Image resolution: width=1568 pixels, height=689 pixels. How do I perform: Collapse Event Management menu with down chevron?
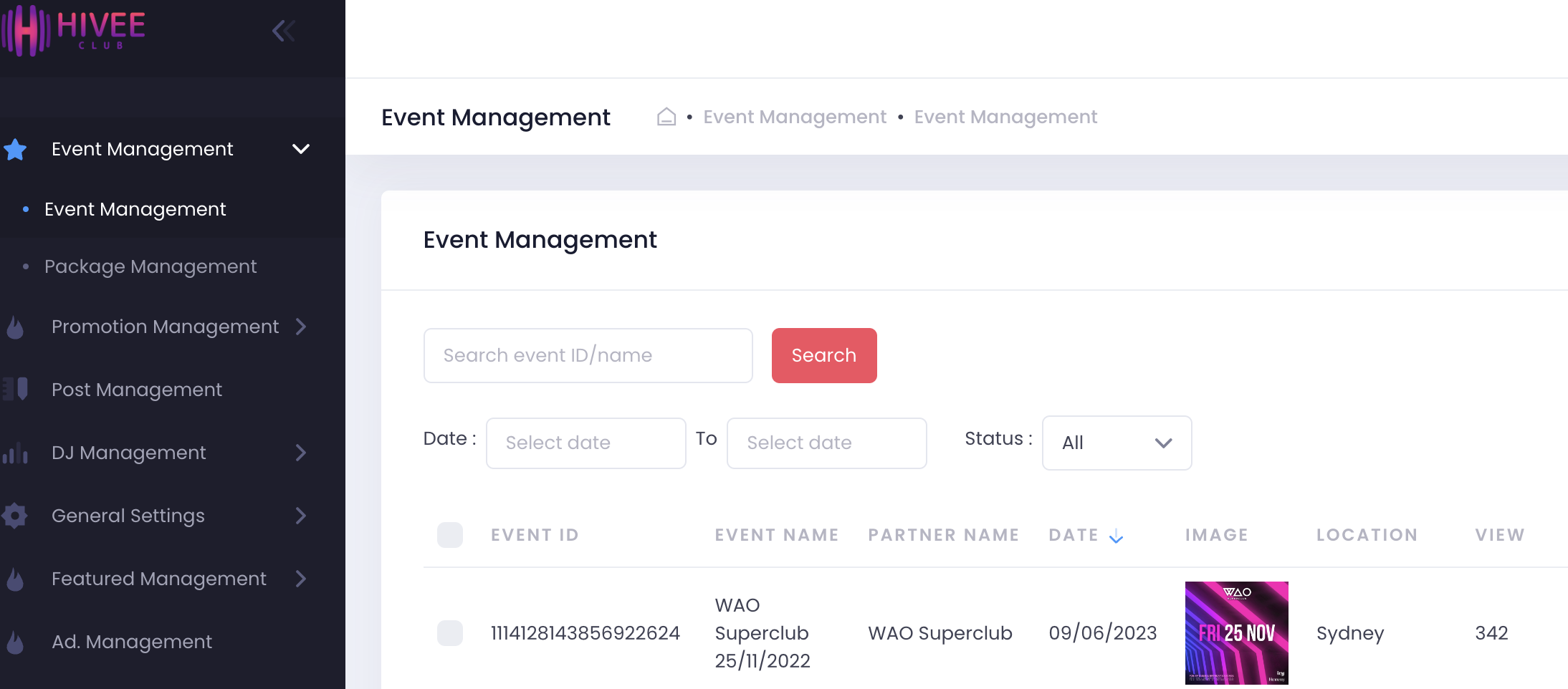click(301, 149)
